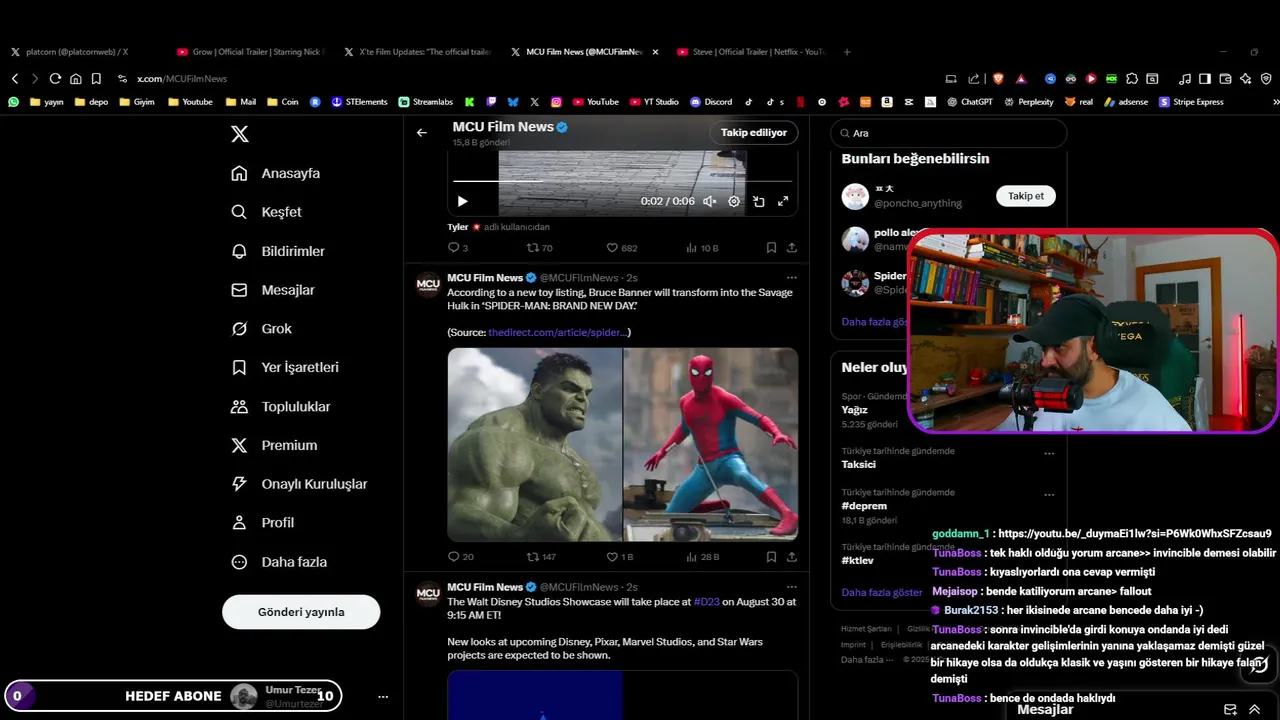
Task: Open video settings gear
Action: click(734, 201)
